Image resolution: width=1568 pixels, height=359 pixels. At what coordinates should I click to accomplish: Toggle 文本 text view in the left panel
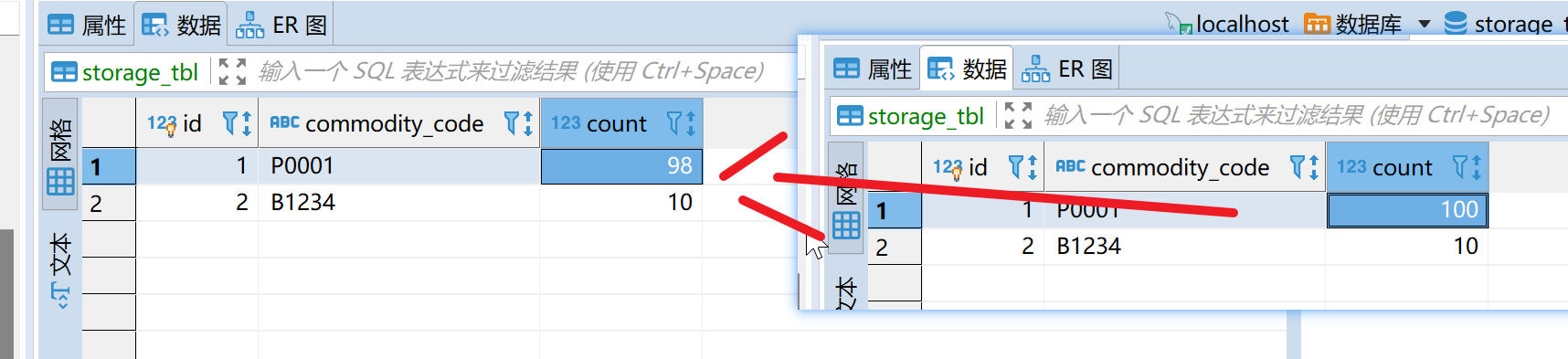pyautogui.click(x=60, y=270)
